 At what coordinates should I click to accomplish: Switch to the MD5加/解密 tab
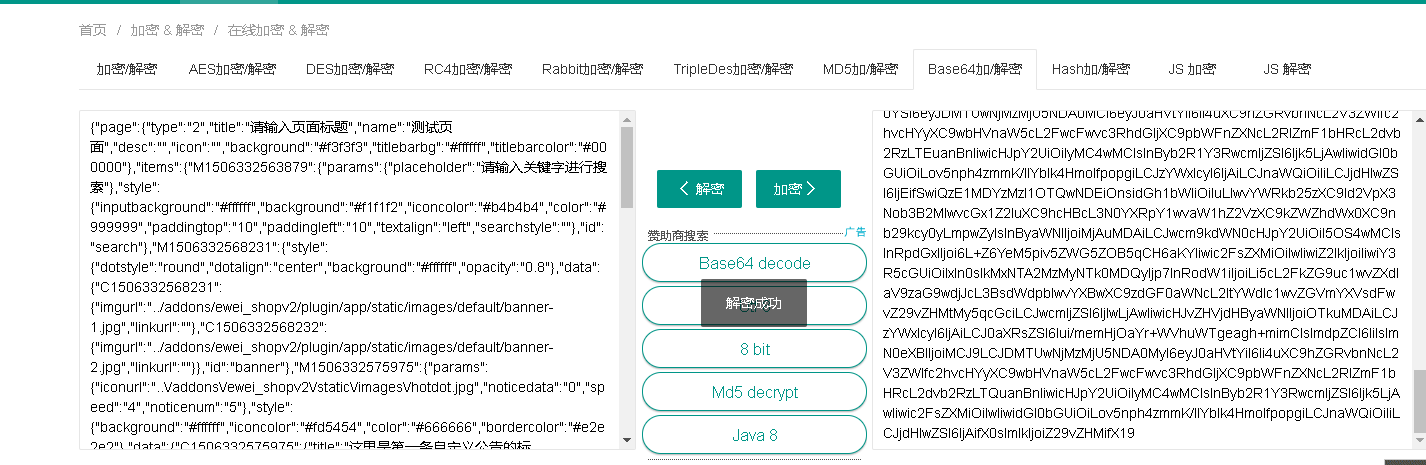860,69
